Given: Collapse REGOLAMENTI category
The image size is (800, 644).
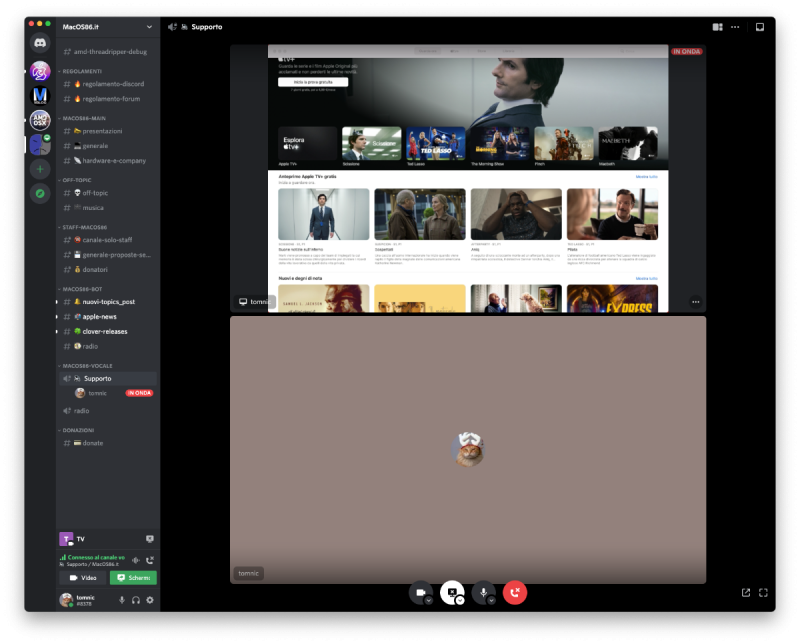Looking at the screenshot, I should [x=82, y=71].
